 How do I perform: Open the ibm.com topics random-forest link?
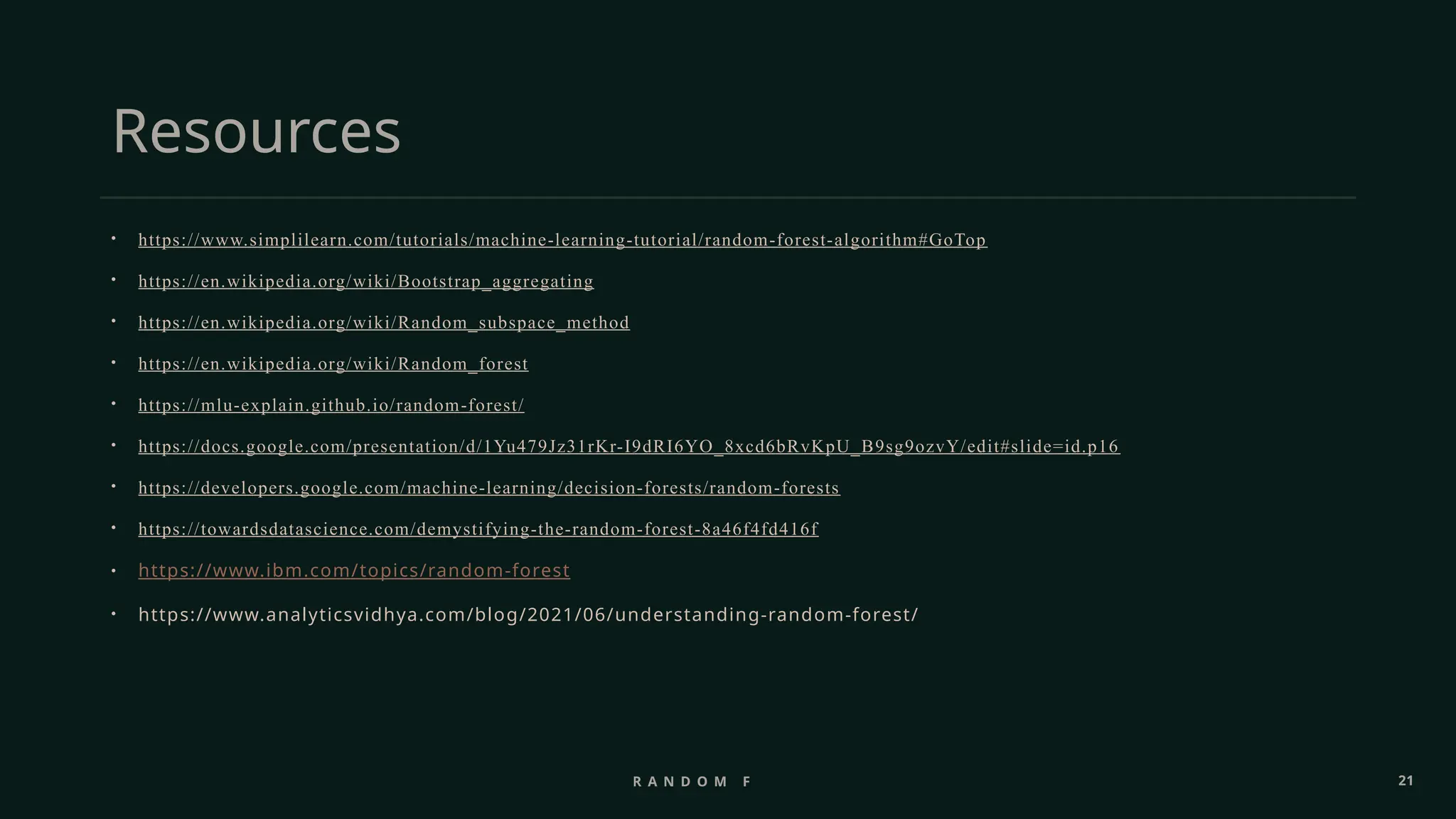coord(353,570)
